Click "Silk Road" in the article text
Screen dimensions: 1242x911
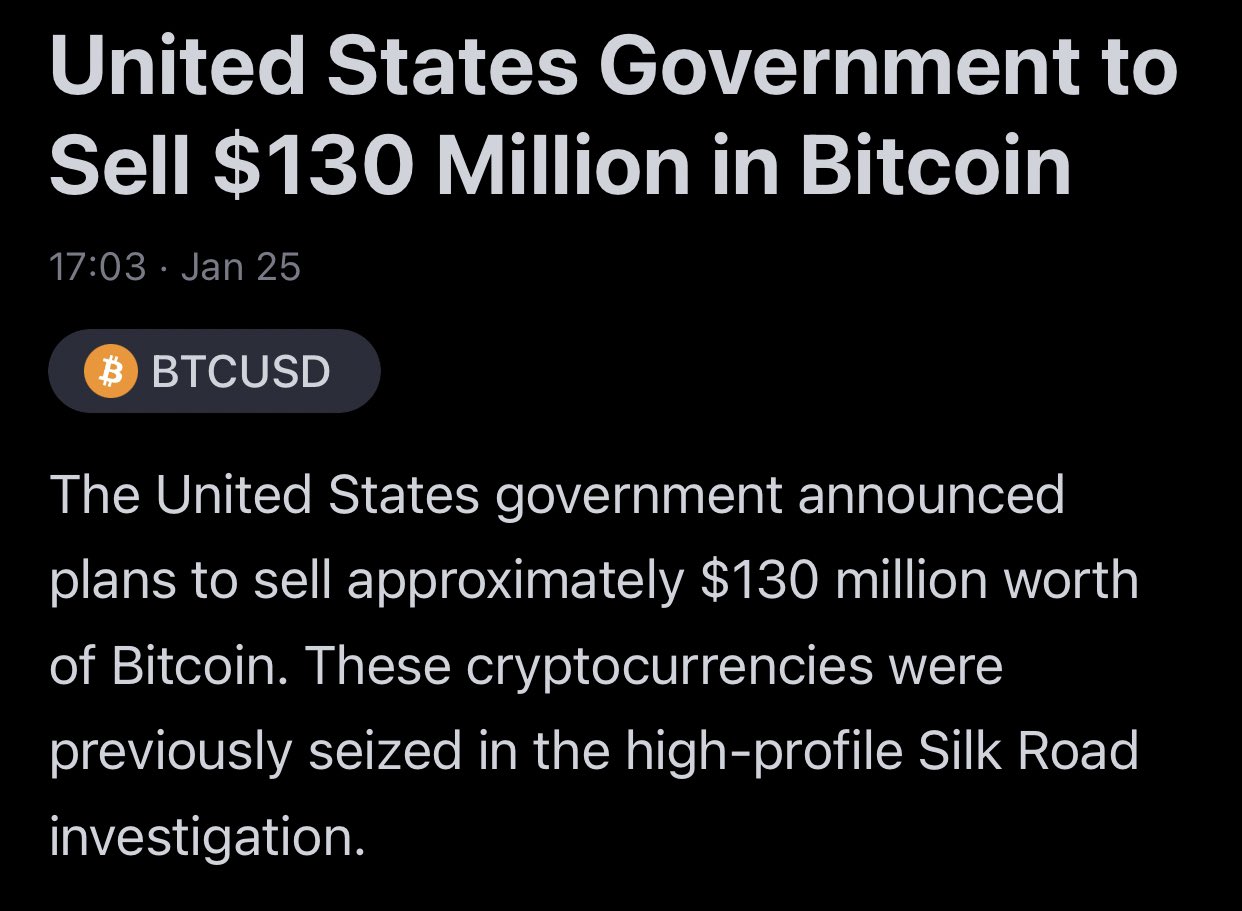(1030, 751)
